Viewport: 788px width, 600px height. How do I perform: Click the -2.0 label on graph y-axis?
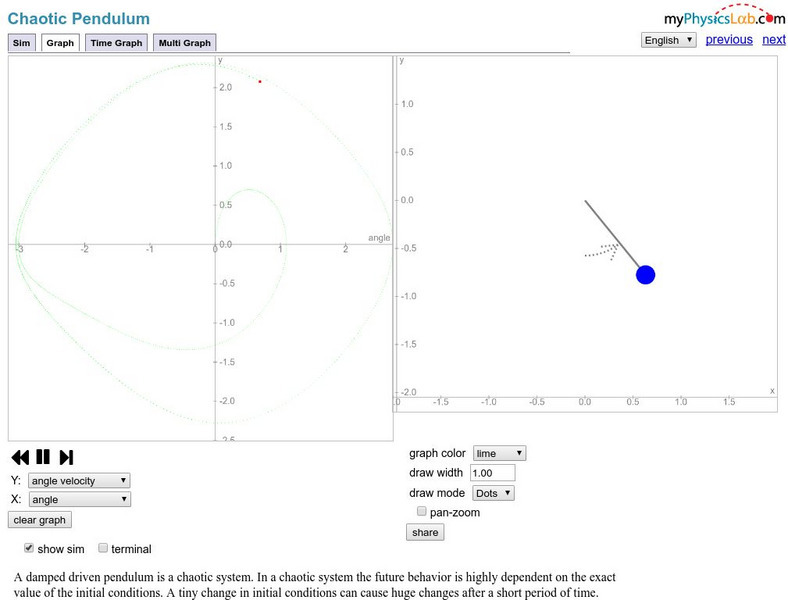click(x=227, y=401)
